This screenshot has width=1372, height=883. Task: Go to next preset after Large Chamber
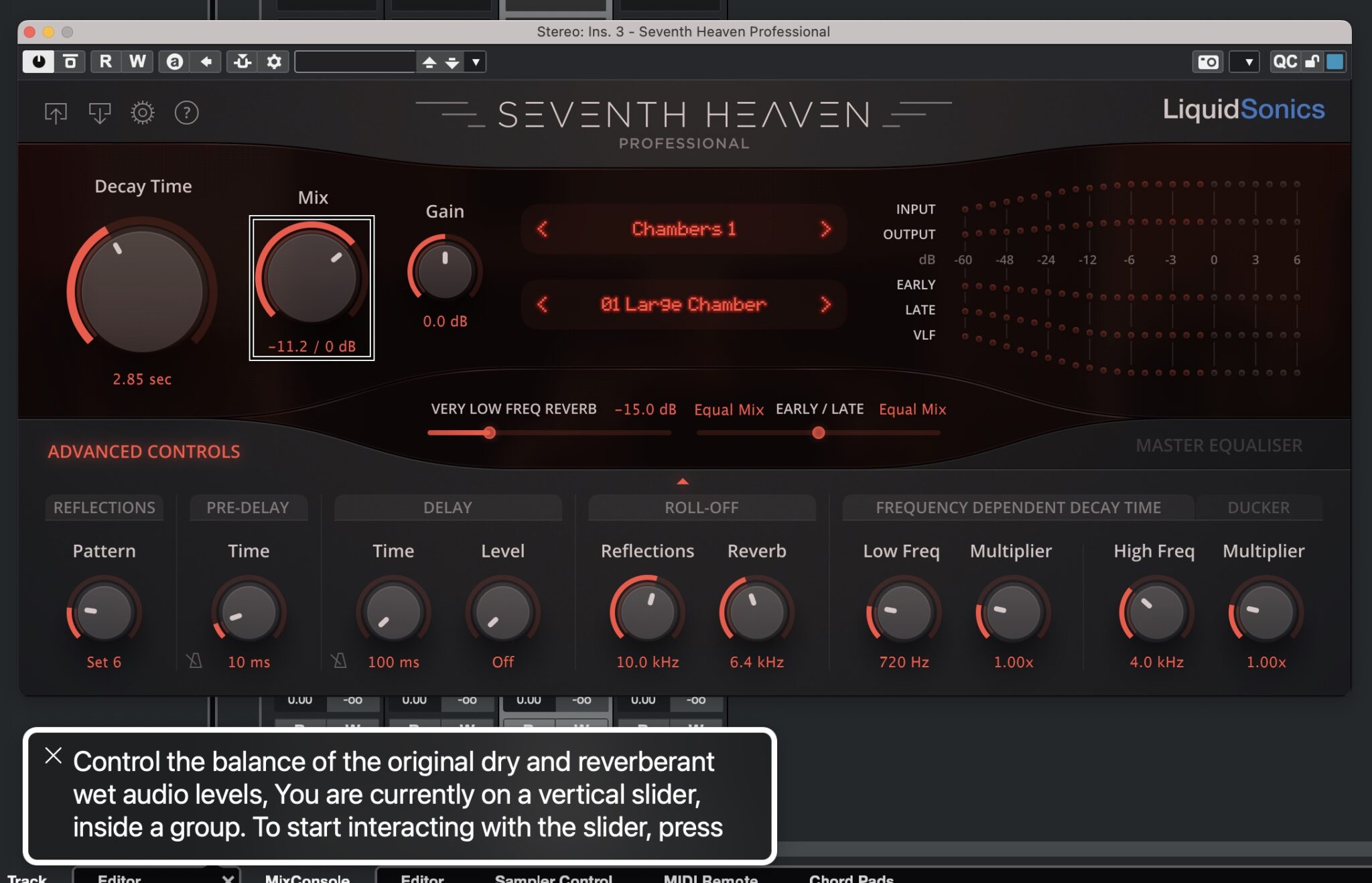click(825, 304)
